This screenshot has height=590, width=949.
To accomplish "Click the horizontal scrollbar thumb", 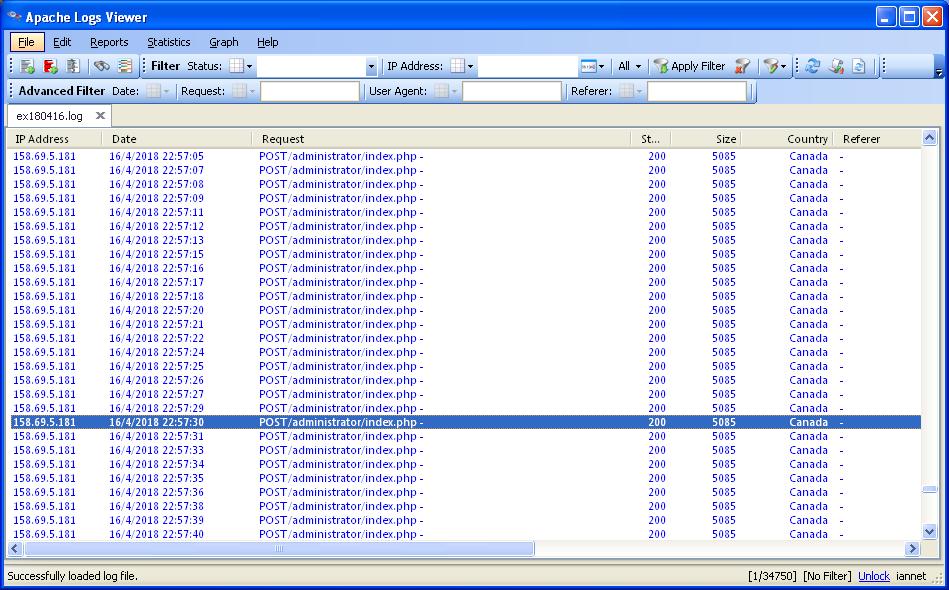I will 279,549.
